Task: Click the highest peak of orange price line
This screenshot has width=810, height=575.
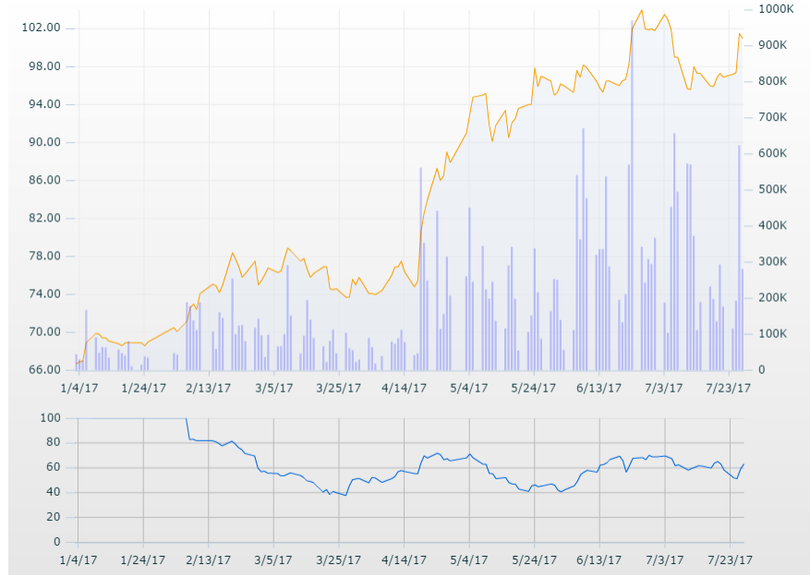Action: pos(641,11)
